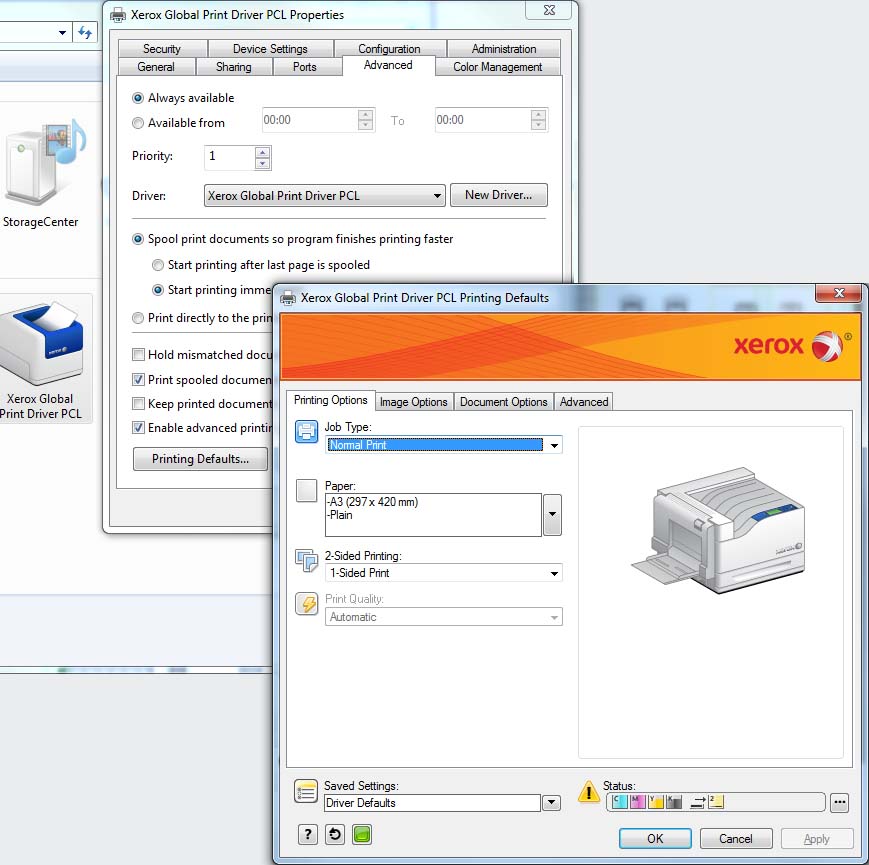The width and height of the screenshot is (869, 865).
Task: Click the Xerox logo in orange banner
Action: (x=793, y=346)
